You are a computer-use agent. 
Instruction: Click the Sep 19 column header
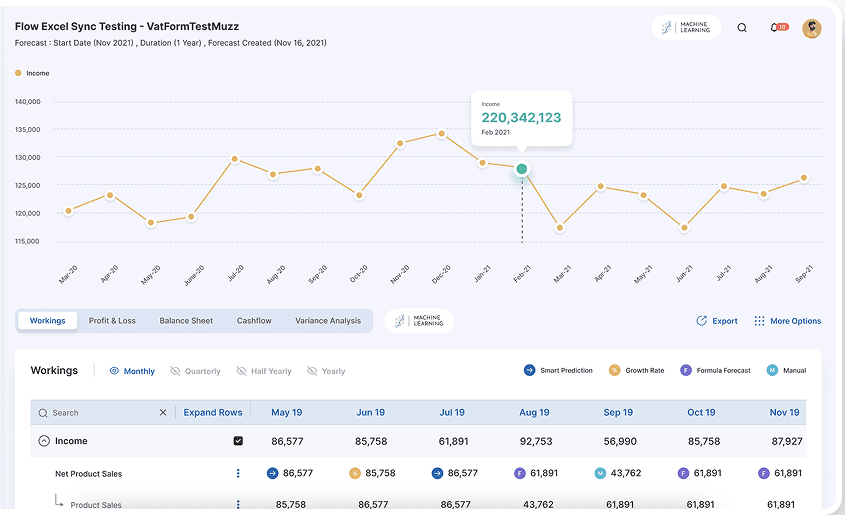pyautogui.click(x=618, y=413)
